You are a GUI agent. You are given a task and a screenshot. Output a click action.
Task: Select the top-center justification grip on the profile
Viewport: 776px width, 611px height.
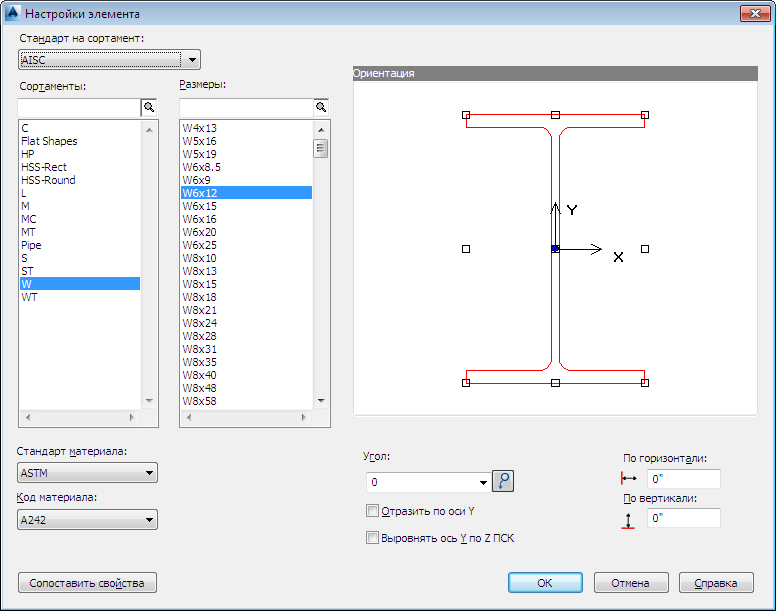[x=555, y=115]
